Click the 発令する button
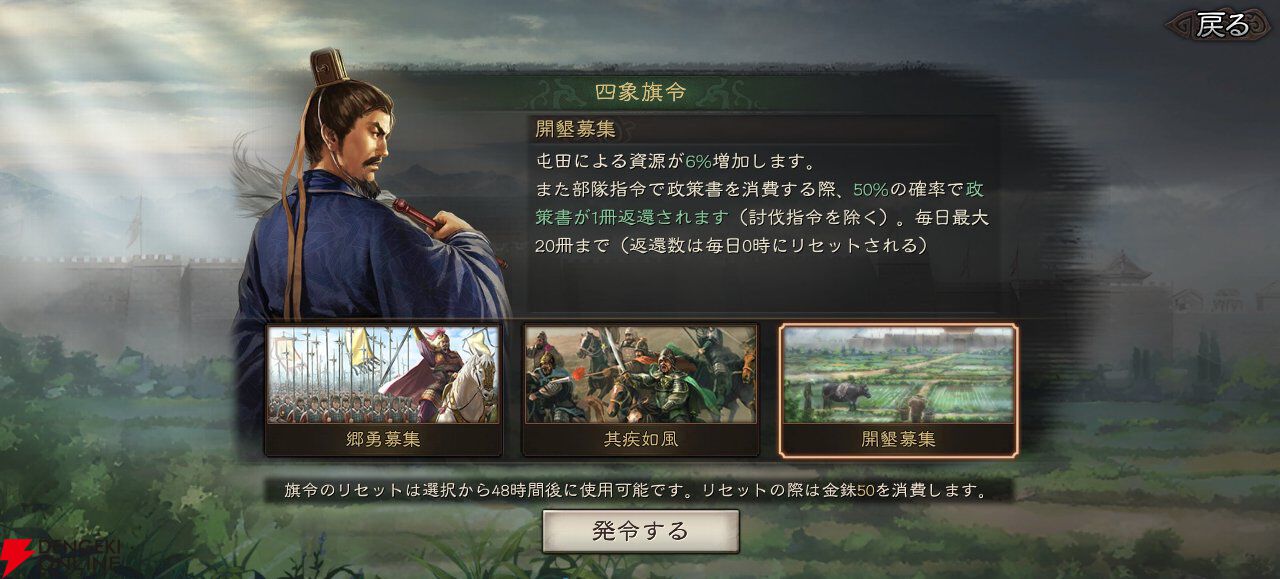Viewport: 1280px width, 579px height. click(x=640, y=531)
